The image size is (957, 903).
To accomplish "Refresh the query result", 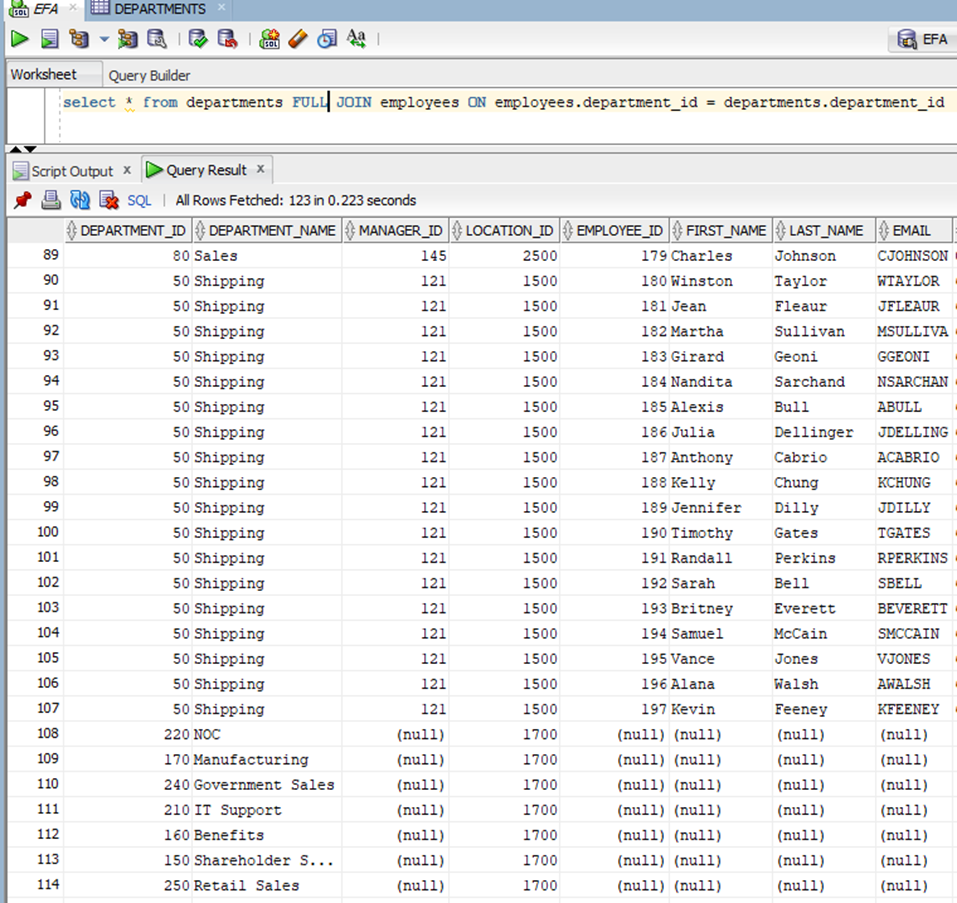I will point(80,200).
